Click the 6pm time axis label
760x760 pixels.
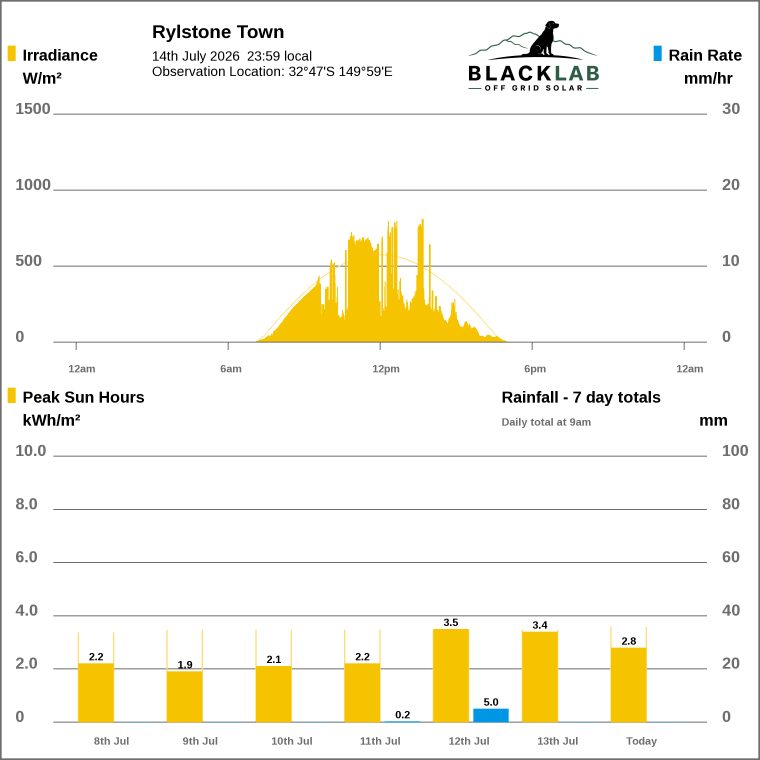tap(535, 368)
